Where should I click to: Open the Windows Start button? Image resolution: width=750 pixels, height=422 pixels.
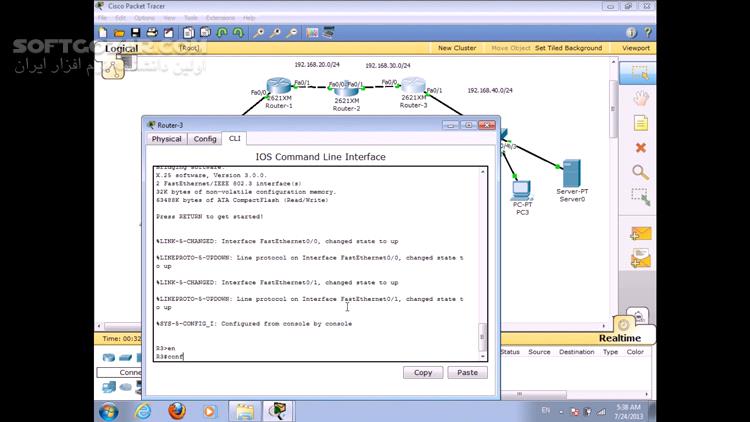109,411
